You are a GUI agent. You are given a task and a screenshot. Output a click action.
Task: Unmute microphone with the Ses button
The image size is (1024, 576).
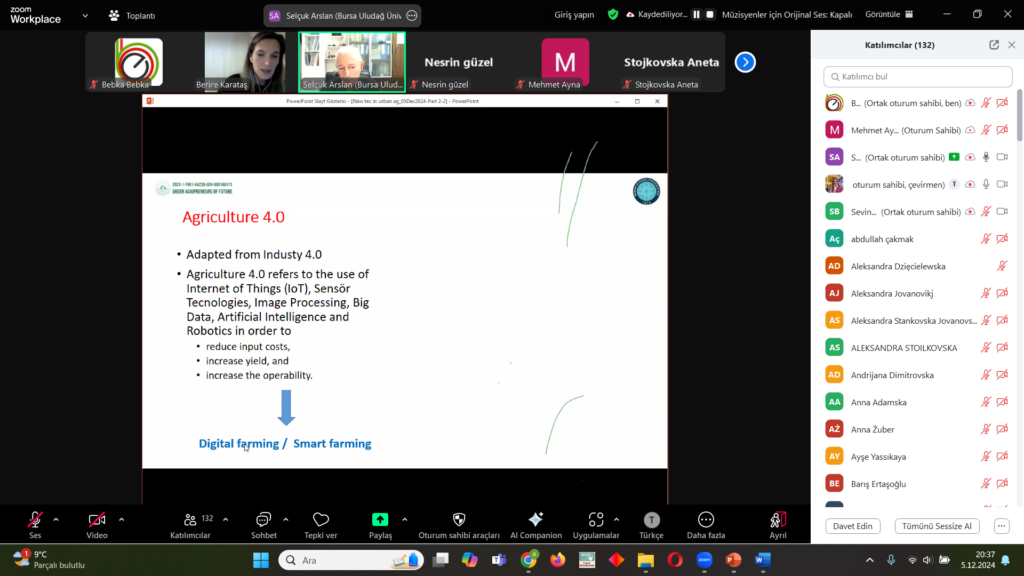pyautogui.click(x=35, y=520)
